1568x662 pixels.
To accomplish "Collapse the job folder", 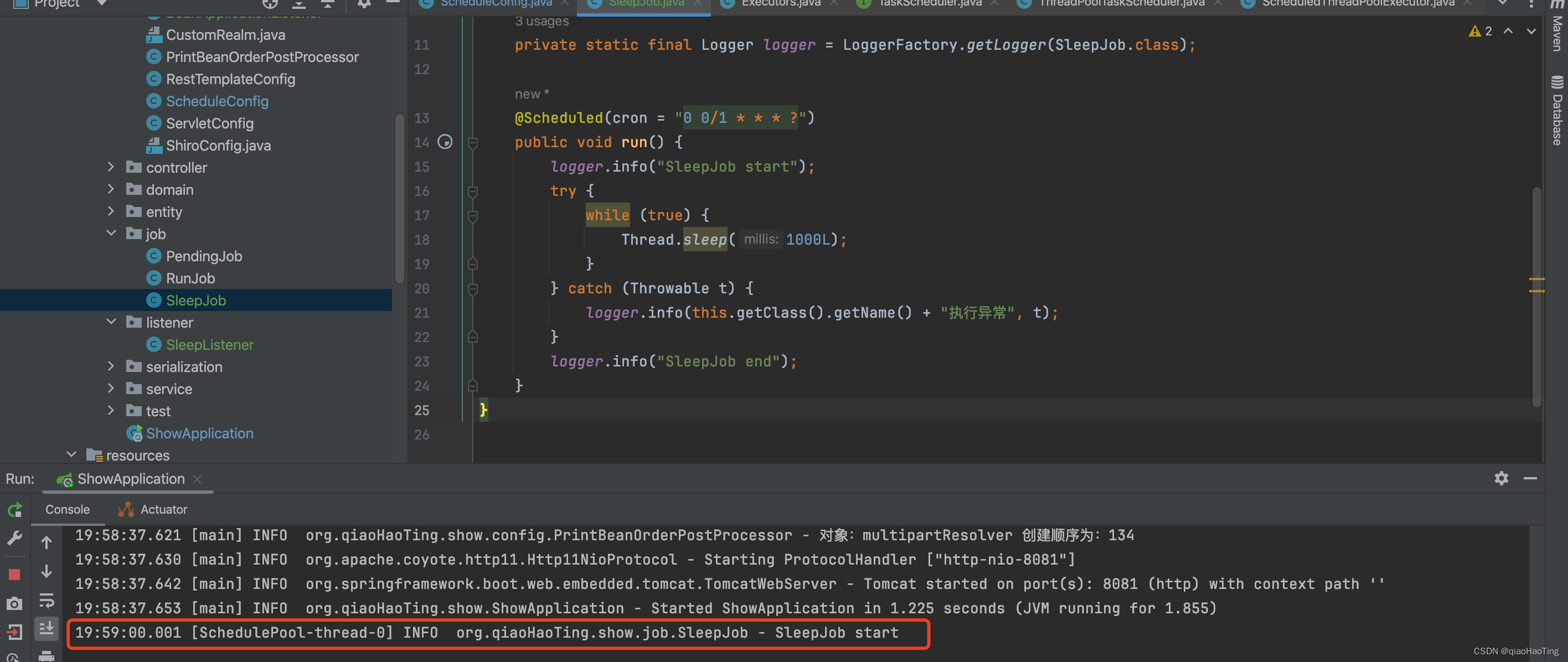I will point(111,234).
